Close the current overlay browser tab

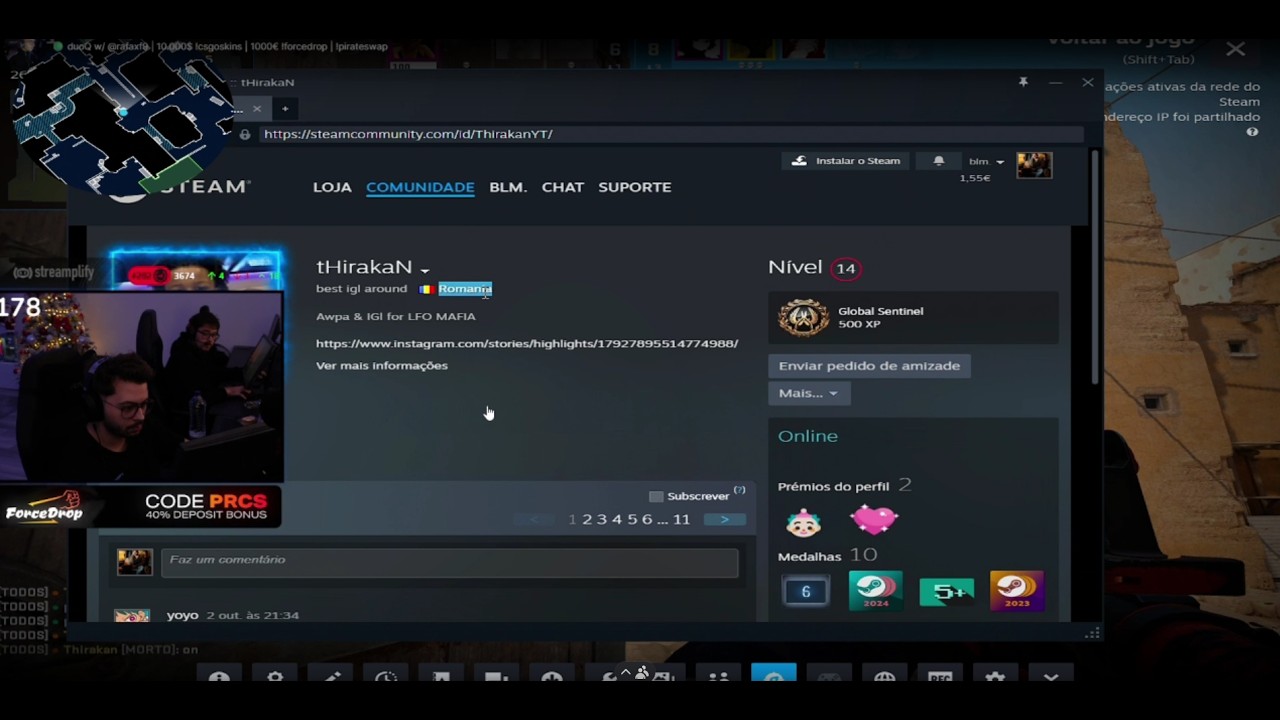coord(257,108)
